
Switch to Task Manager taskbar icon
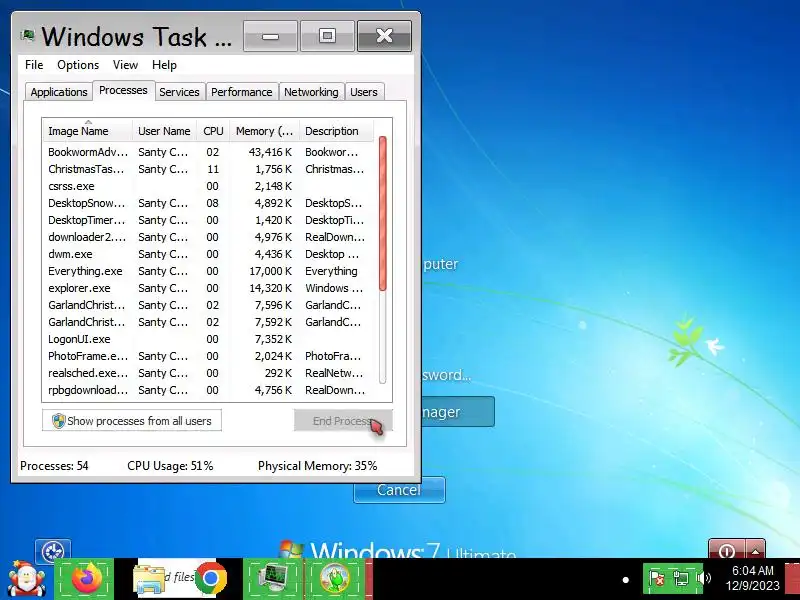click(x=273, y=579)
